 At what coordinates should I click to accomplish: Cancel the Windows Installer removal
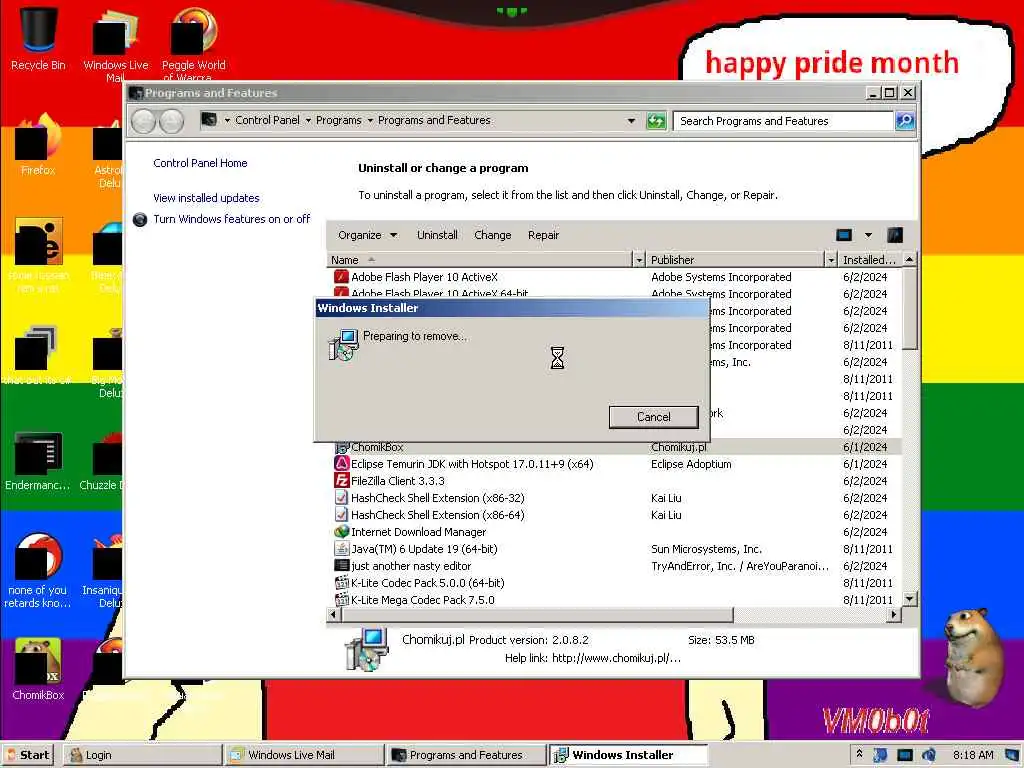click(x=653, y=417)
